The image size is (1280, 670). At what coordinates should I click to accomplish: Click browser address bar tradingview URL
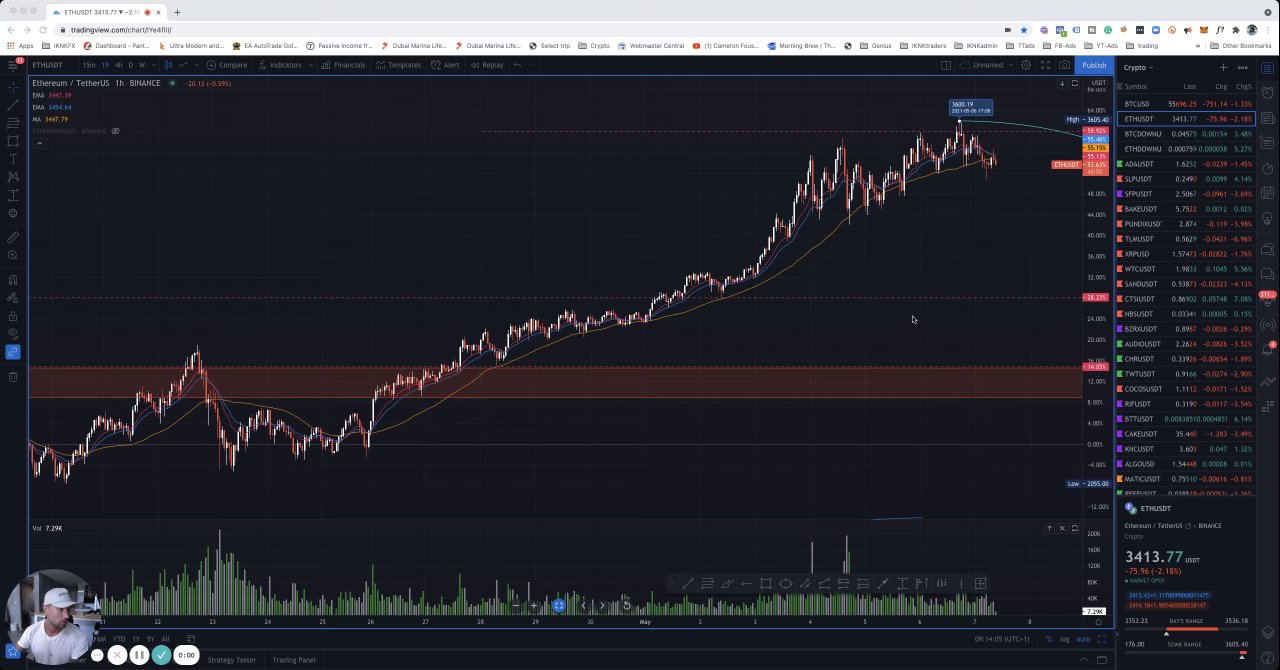pos(120,29)
